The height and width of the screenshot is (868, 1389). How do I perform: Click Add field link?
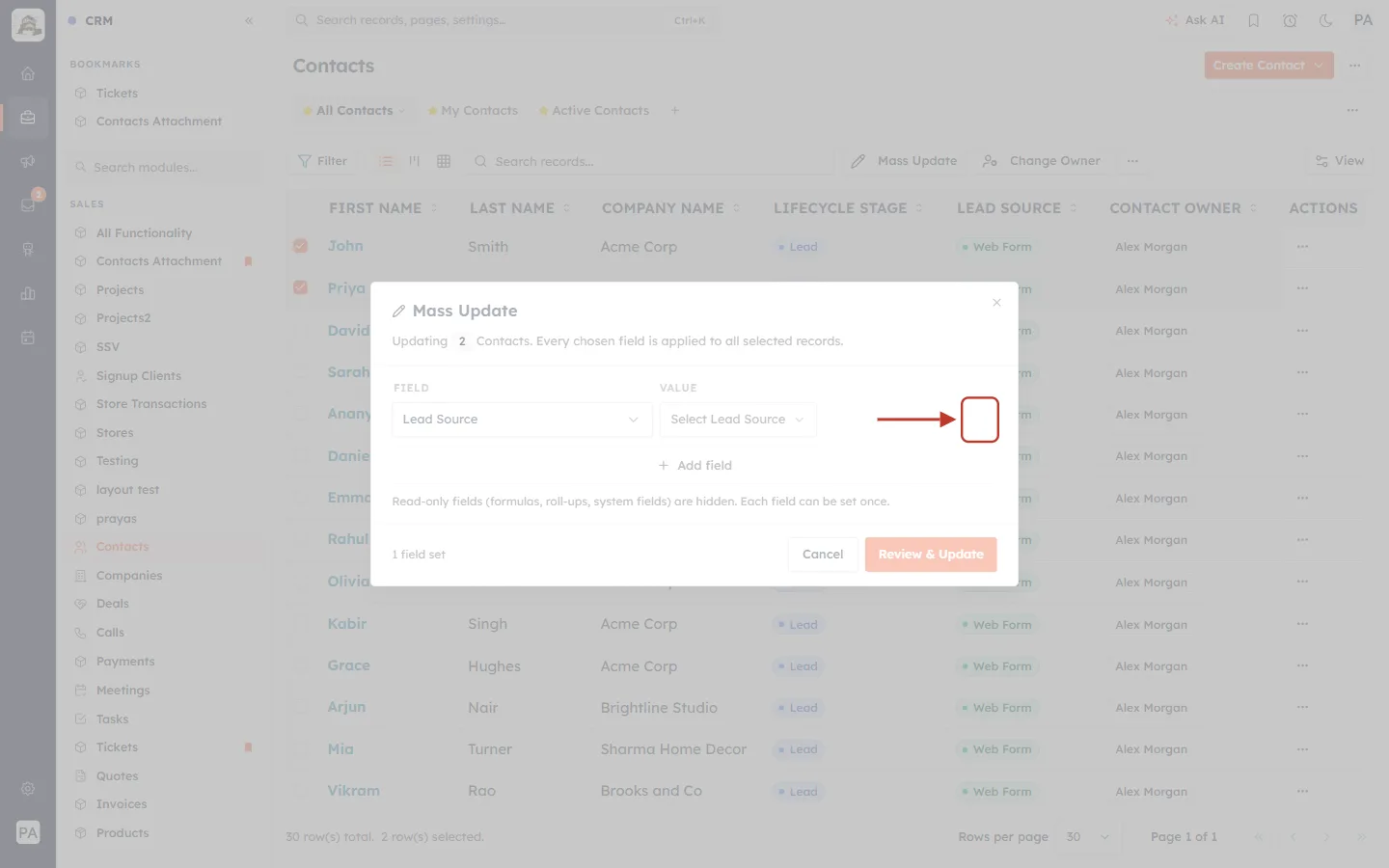point(694,466)
